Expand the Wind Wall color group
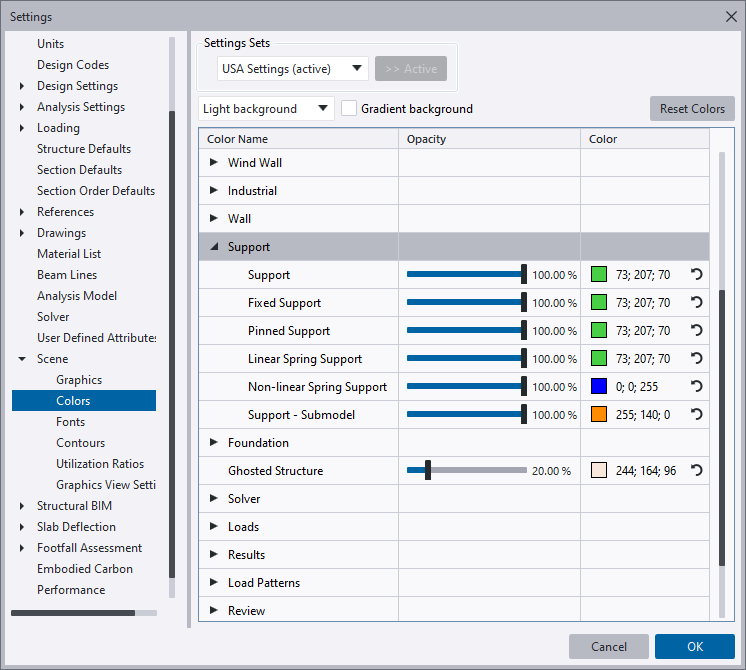This screenshot has width=746, height=670. point(214,162)
